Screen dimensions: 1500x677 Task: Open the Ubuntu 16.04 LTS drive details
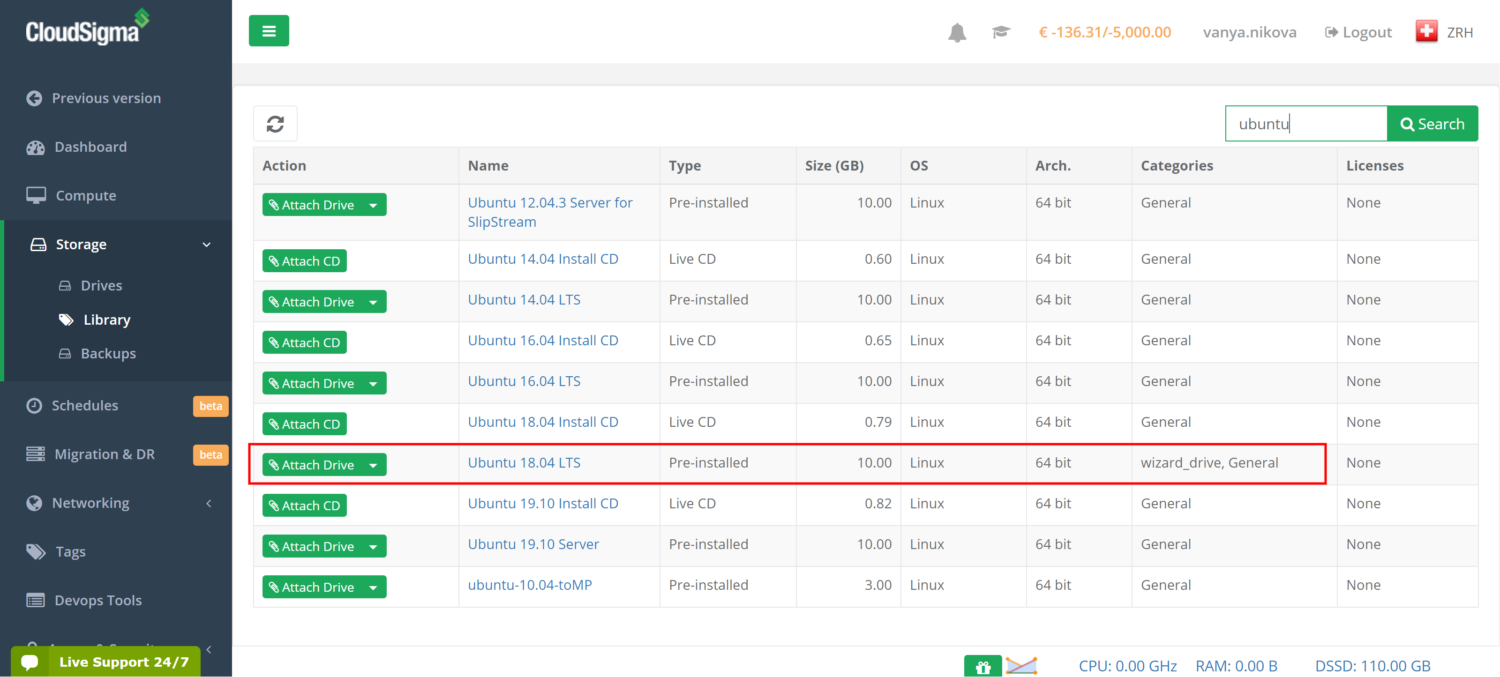pos(524,381)
